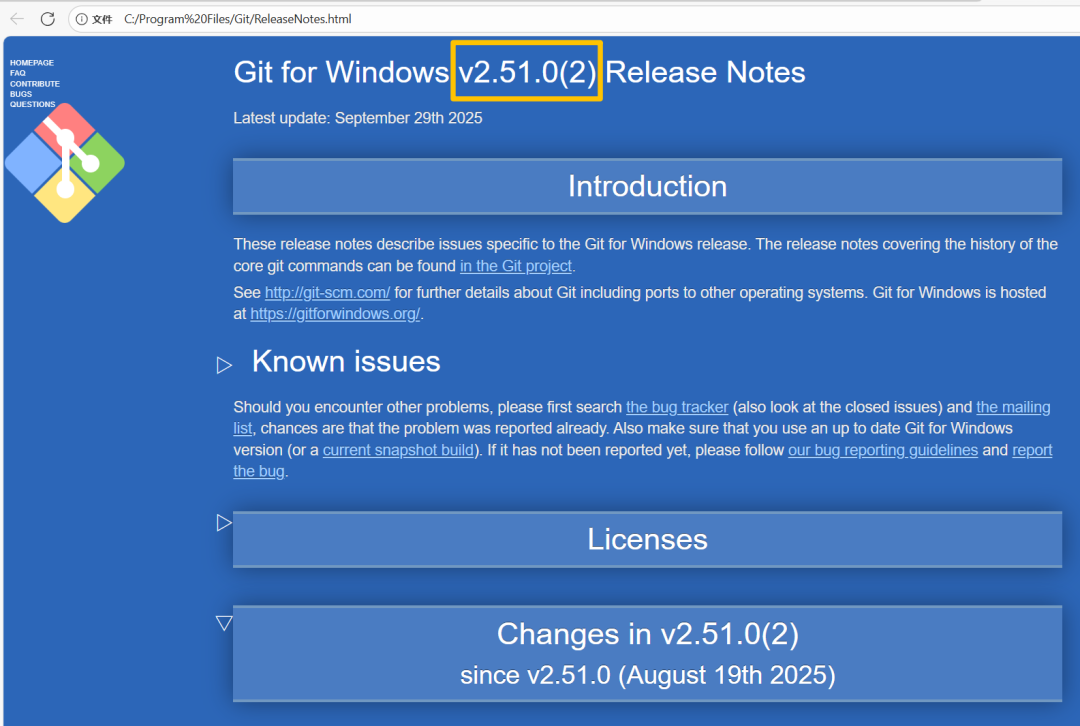Open the http://git-scm.com/ link

pos(327,293)
